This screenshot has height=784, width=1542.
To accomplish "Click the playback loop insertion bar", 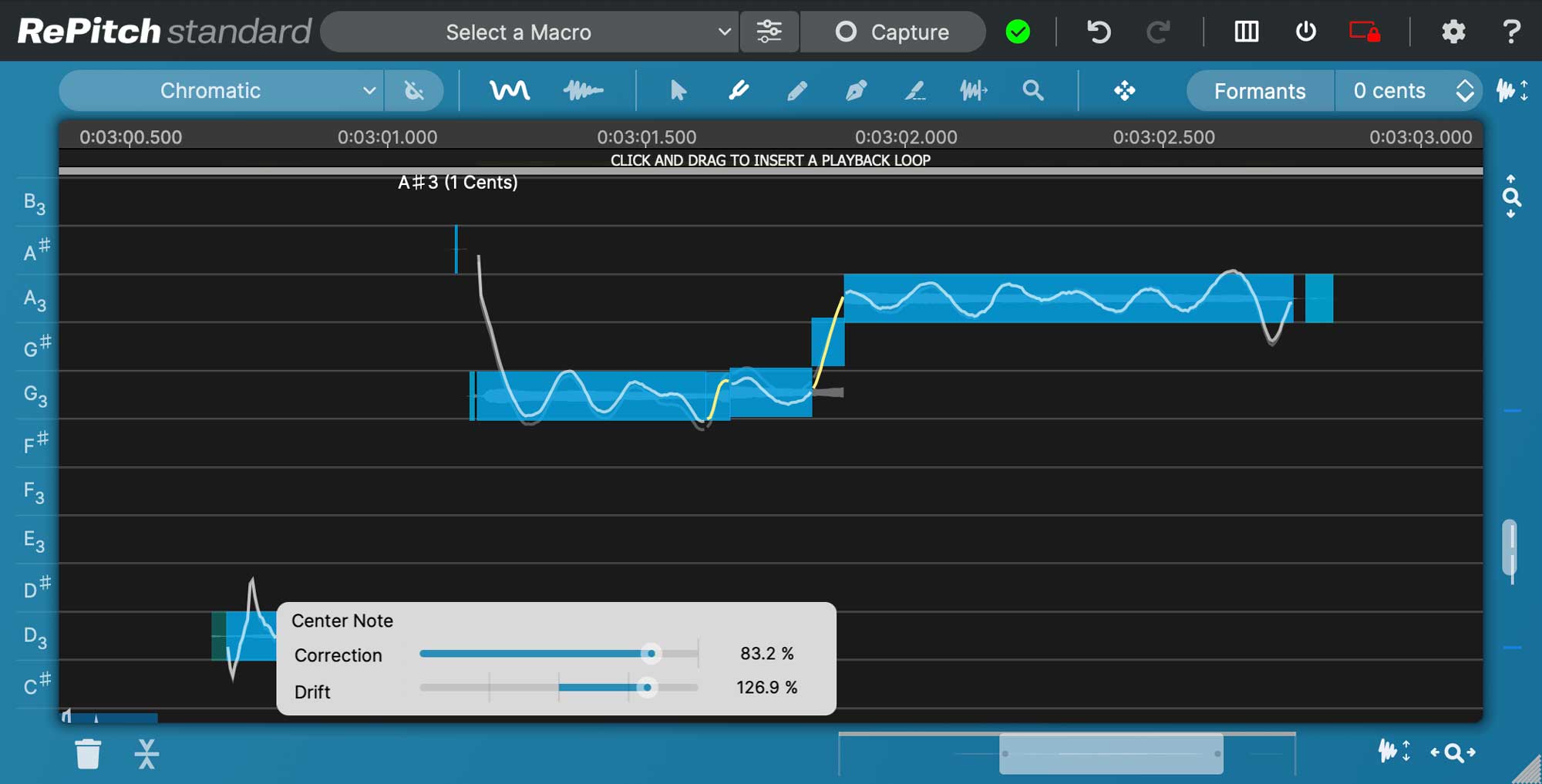I will click(x=770, y=160).
